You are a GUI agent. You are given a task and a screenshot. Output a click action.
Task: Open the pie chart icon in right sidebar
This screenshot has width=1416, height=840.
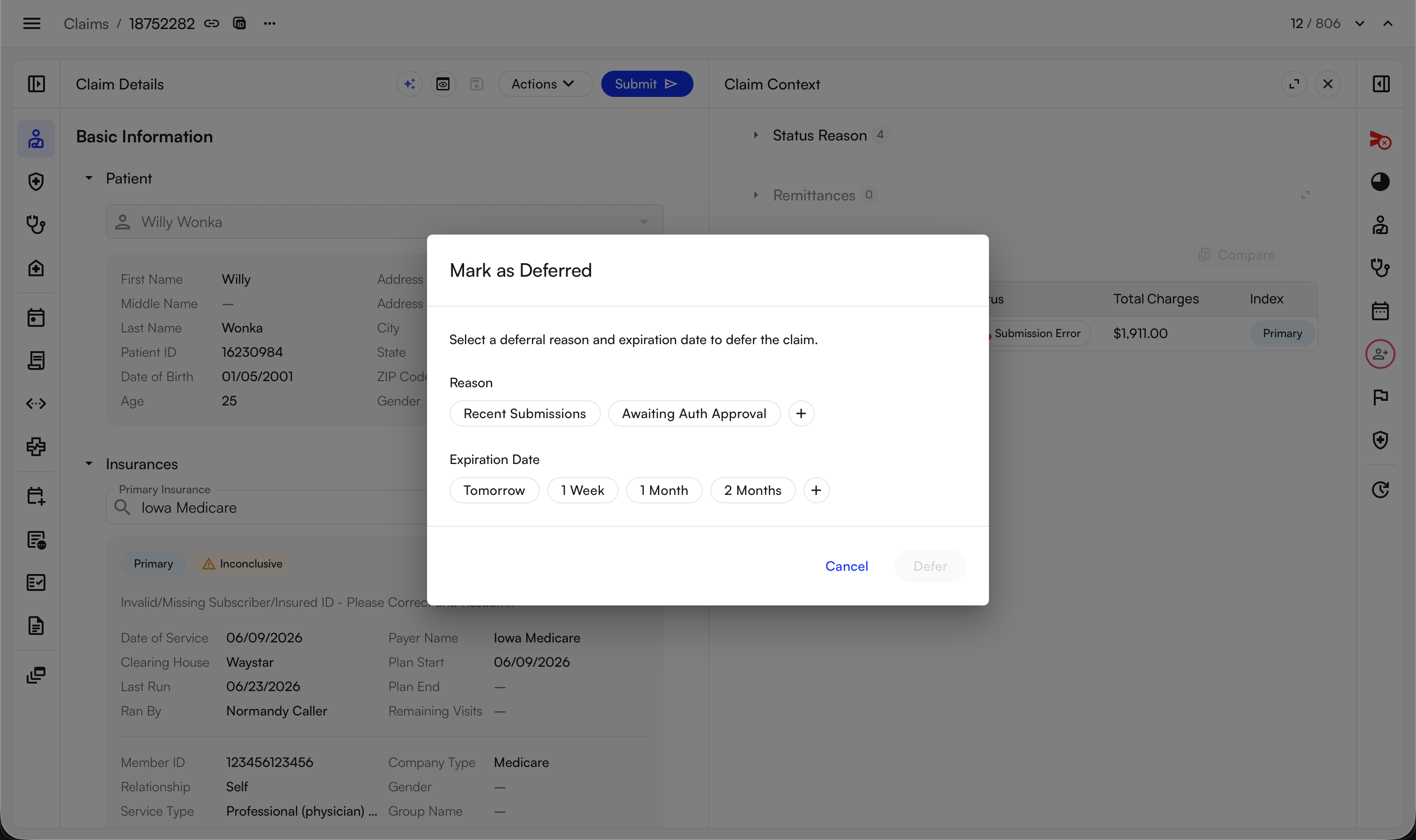tap(1380, 182)
